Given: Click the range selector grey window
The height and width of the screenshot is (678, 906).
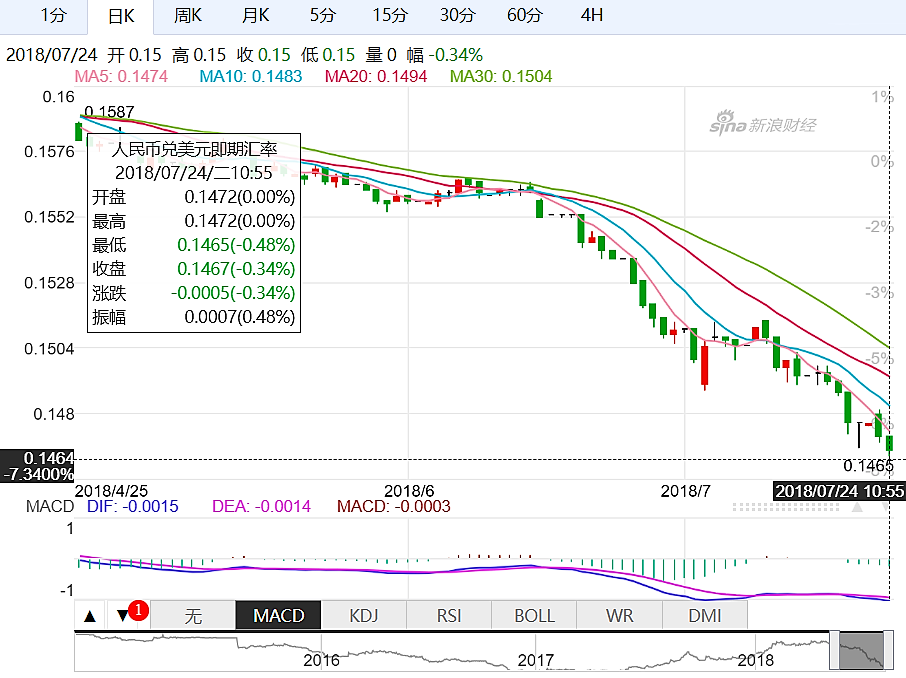Looking at the screenshot, I should pos(862,650).
